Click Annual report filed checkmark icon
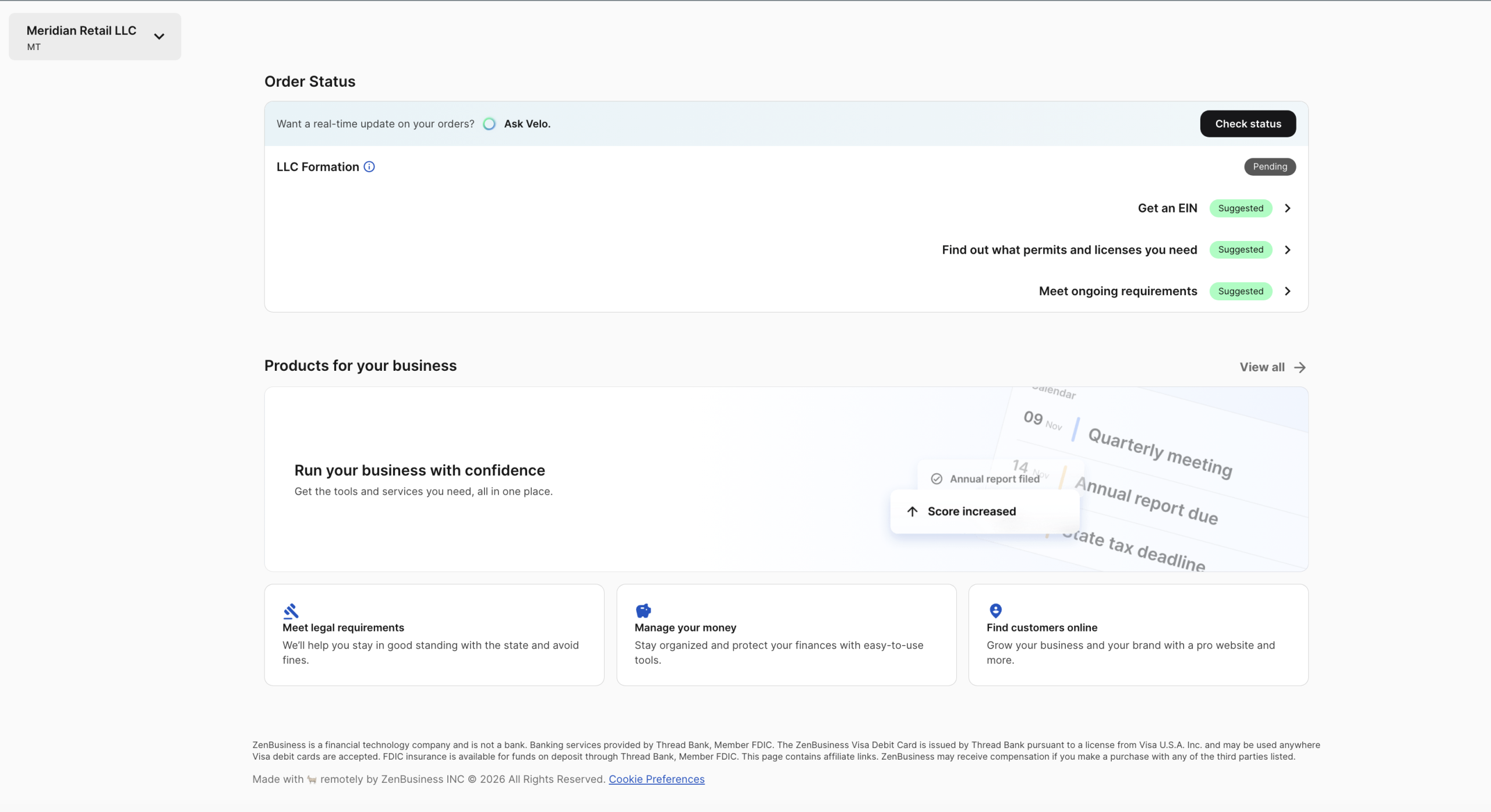This screenshot has height=812, width=1491. (937, 479)
